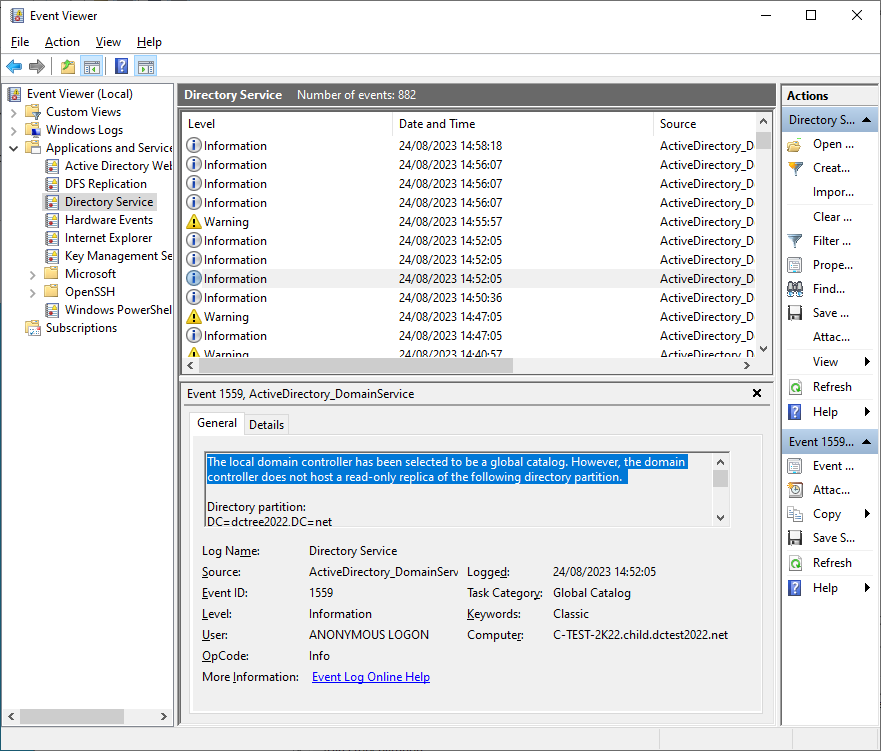Collapse the Event 1559 actions section
This screenshot has width=881, height=751.
pos(866,442)
